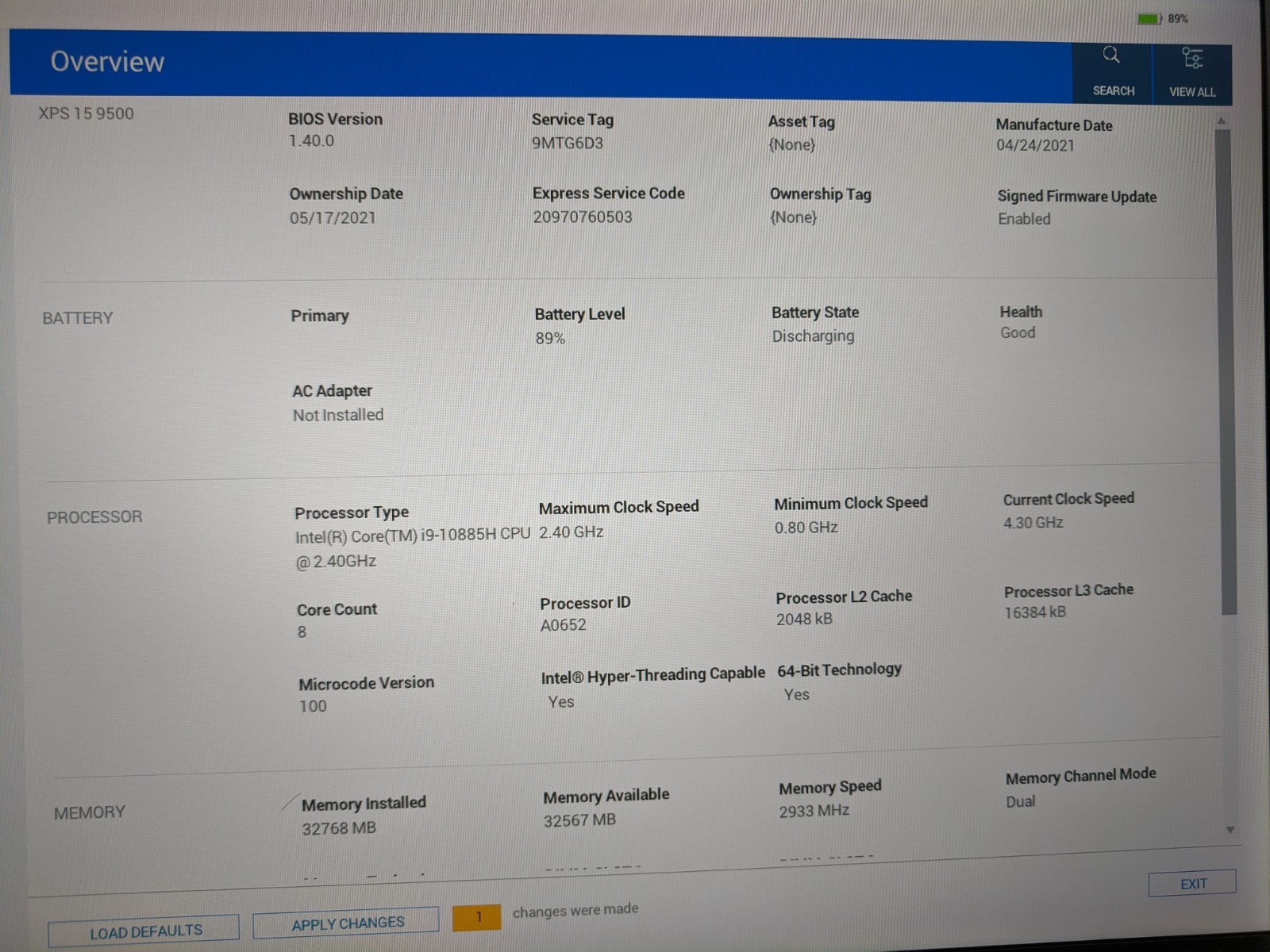Click Ownership Date value 05/17/2021
Screen dimensions: 1270x952
coord(333,217)
